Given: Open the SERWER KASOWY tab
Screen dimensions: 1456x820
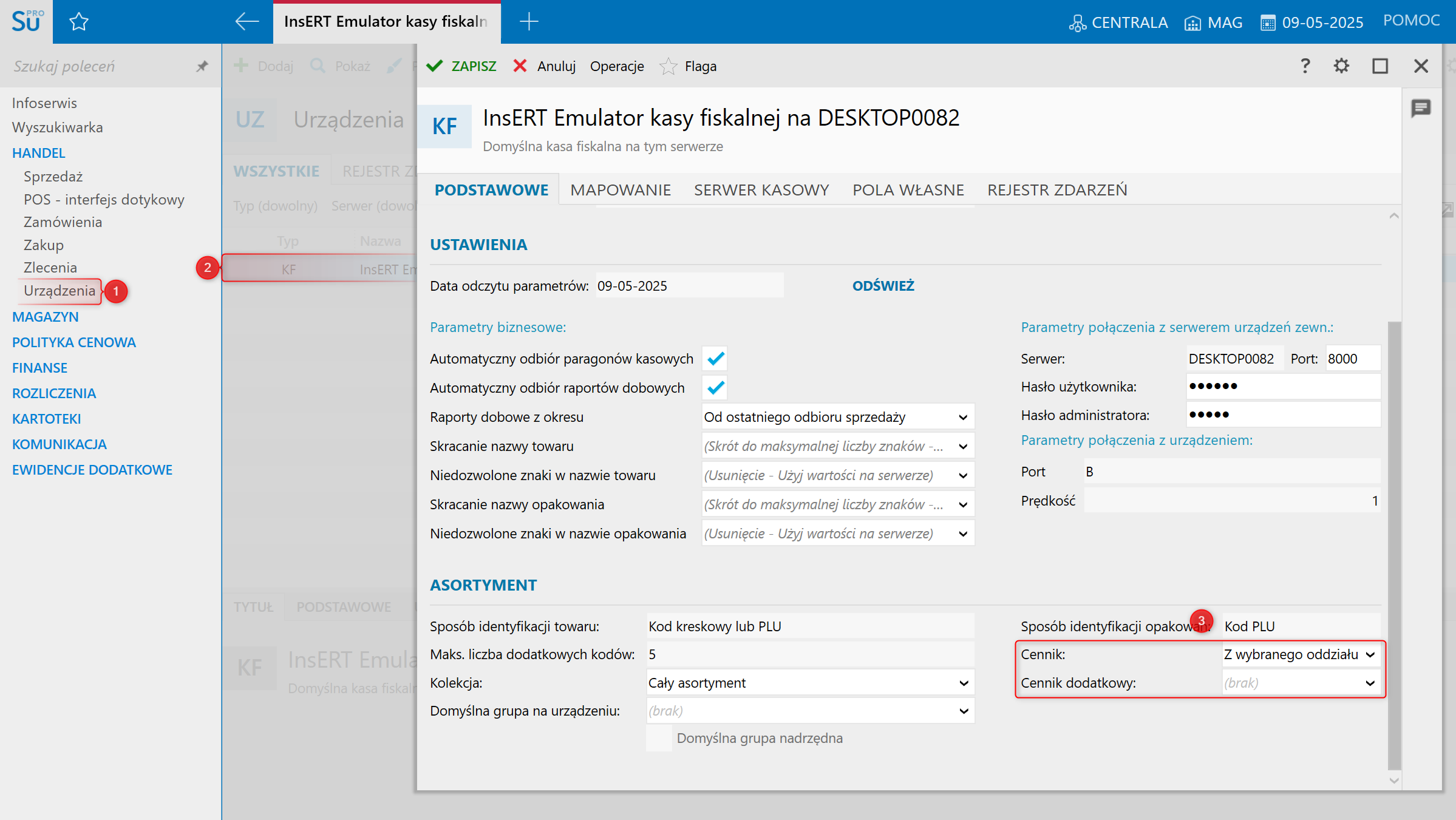Looking at the screenshot, I should point(761,190).
